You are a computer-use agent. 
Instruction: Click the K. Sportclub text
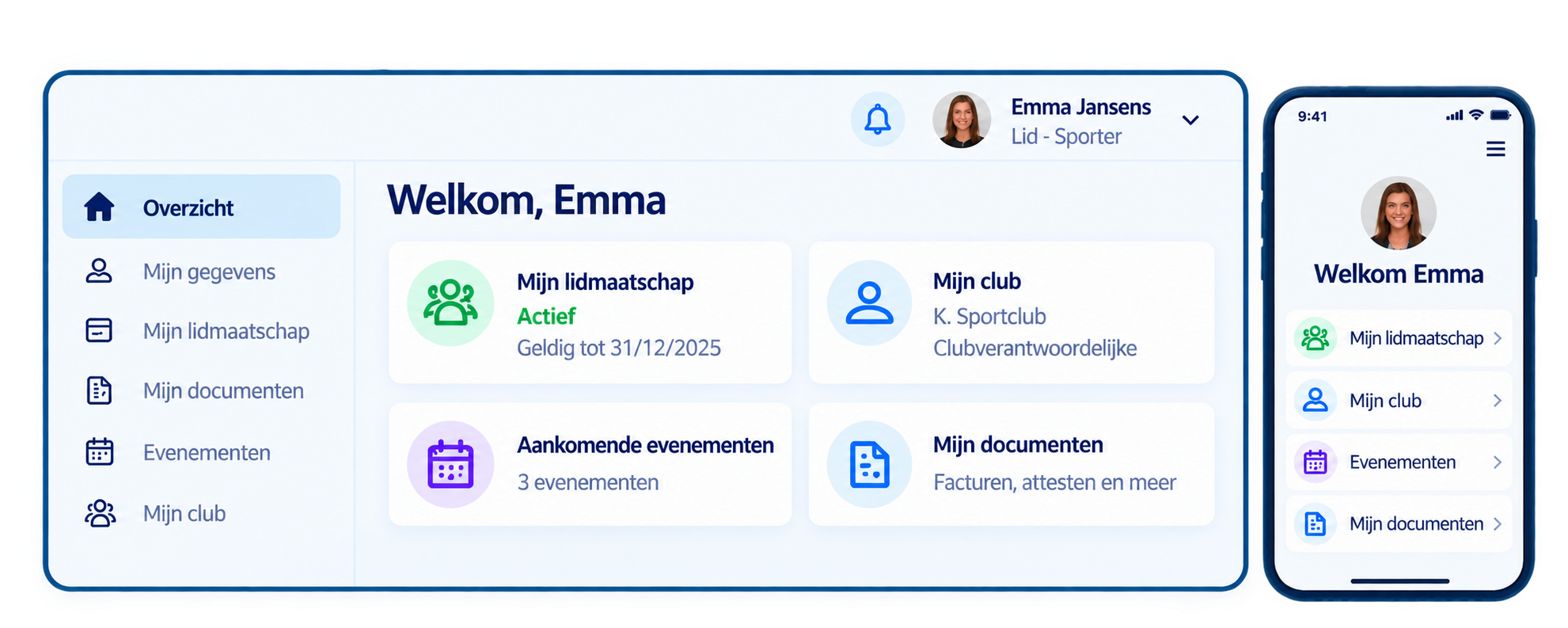pyautogui.click(x=989, y=316)
